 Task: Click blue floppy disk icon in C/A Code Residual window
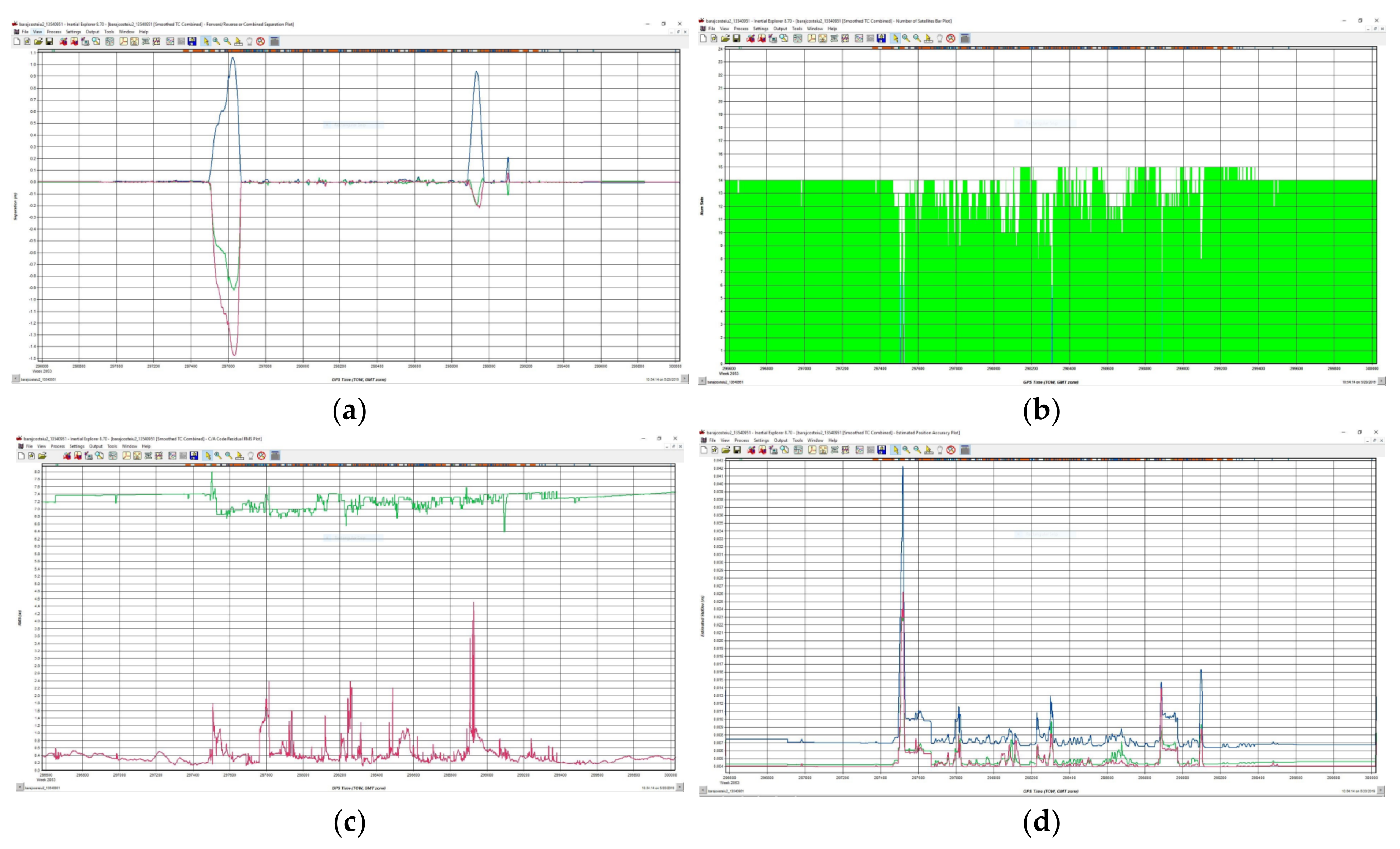tap(194, 456)
